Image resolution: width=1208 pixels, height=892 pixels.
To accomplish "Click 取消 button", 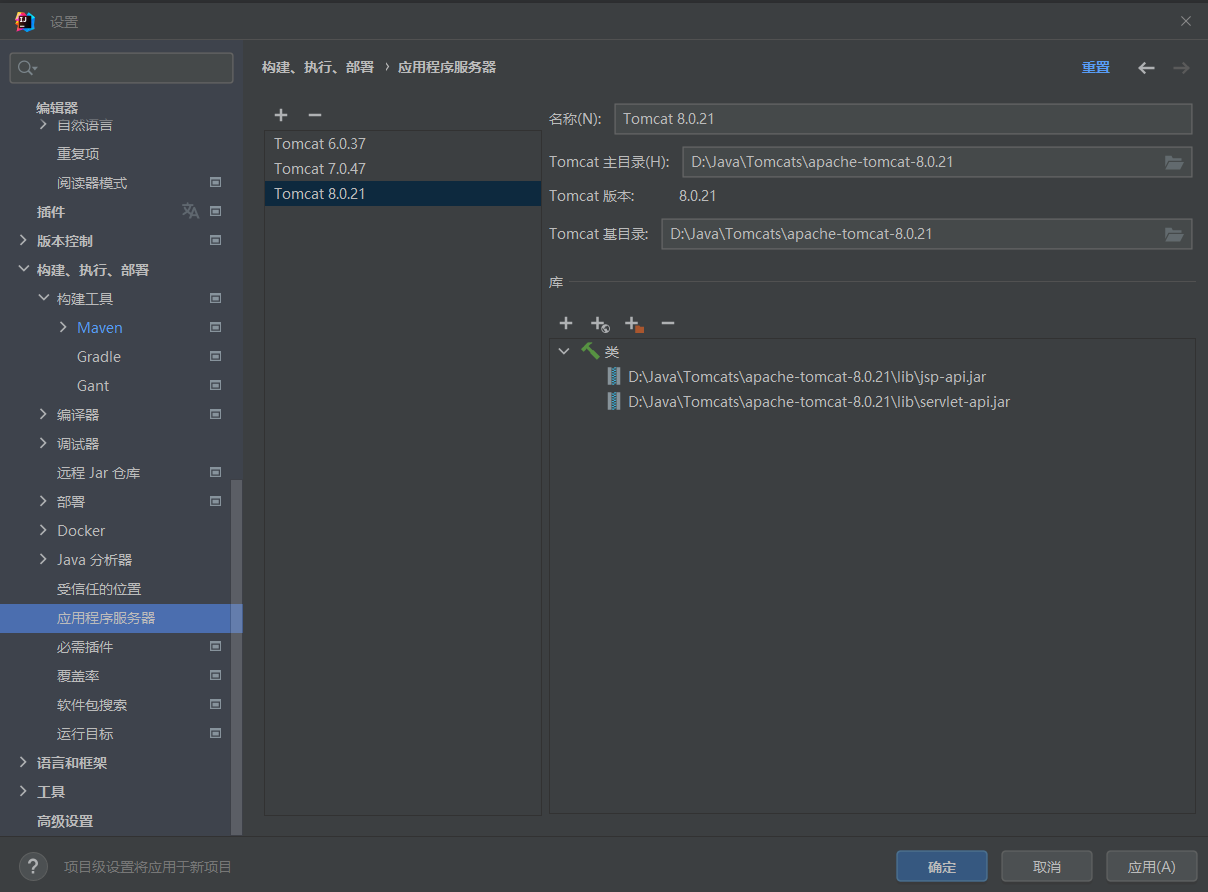I will [1047, 866].
